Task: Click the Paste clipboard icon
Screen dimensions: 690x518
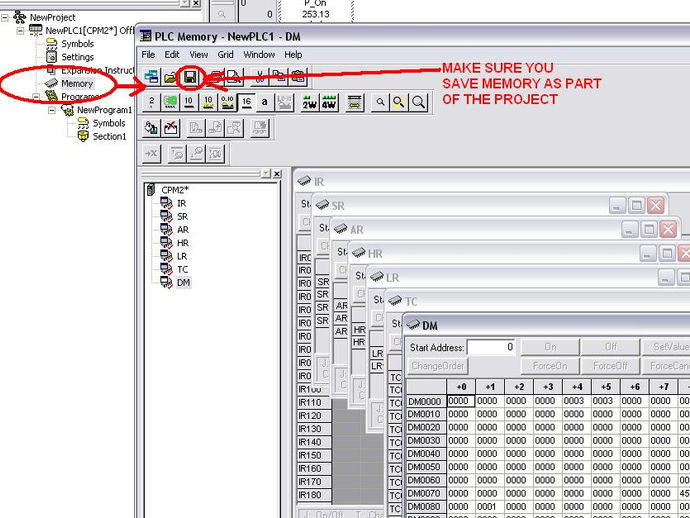Action: (298, 77)
